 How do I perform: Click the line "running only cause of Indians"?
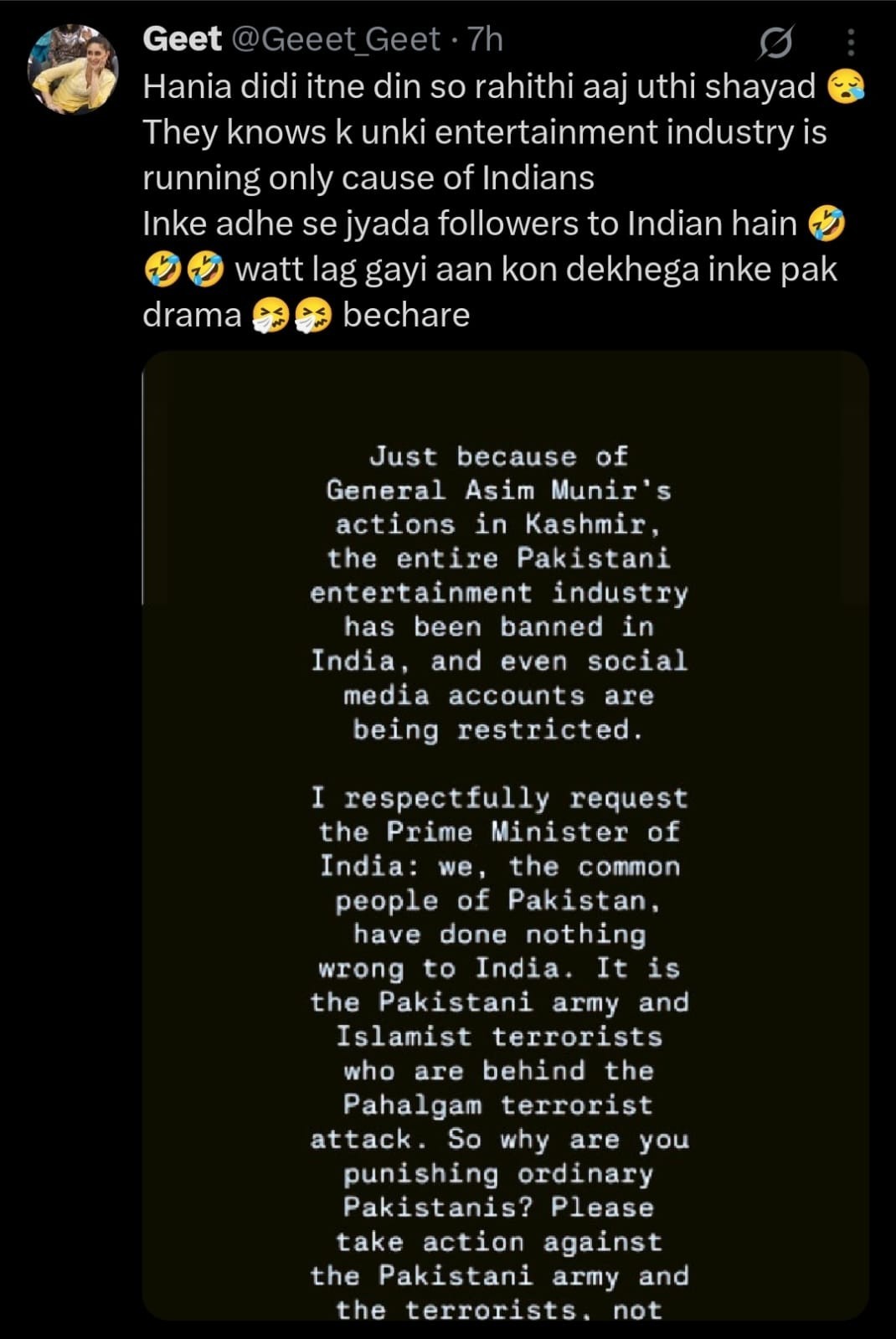(368, 178)
